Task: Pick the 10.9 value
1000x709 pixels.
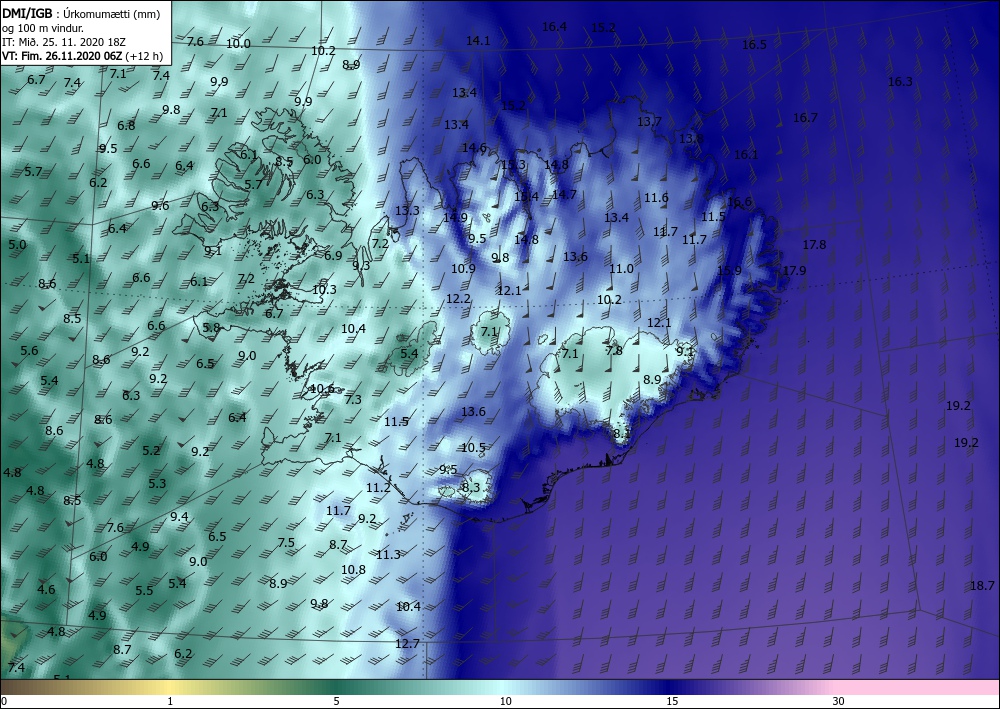Action: tap(463, 268)
